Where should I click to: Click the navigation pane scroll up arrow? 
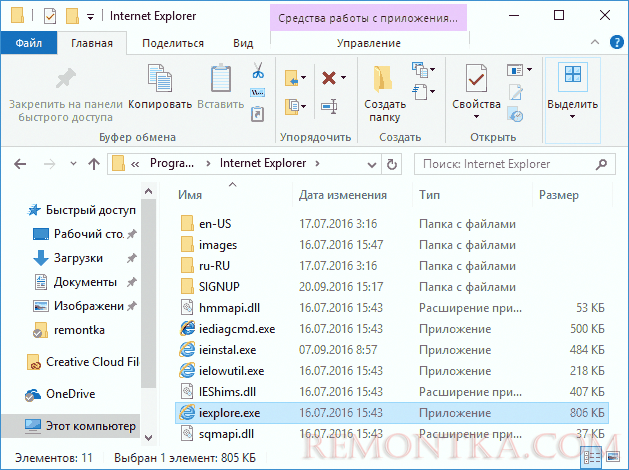(148, 191)
